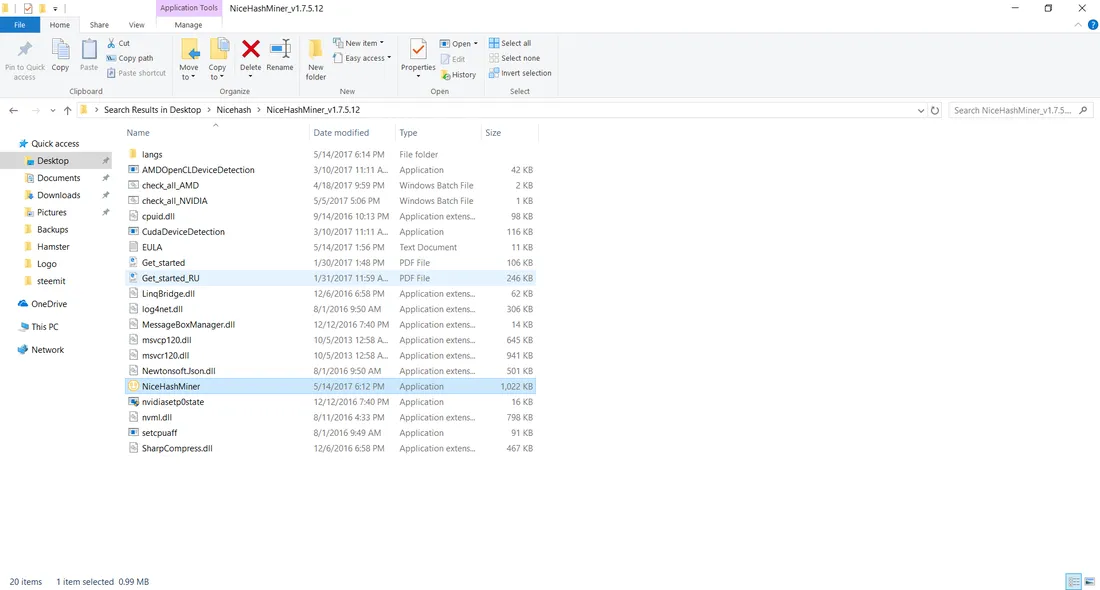
Task: Click the History ribbon button
Action: [x=458, y=74]
